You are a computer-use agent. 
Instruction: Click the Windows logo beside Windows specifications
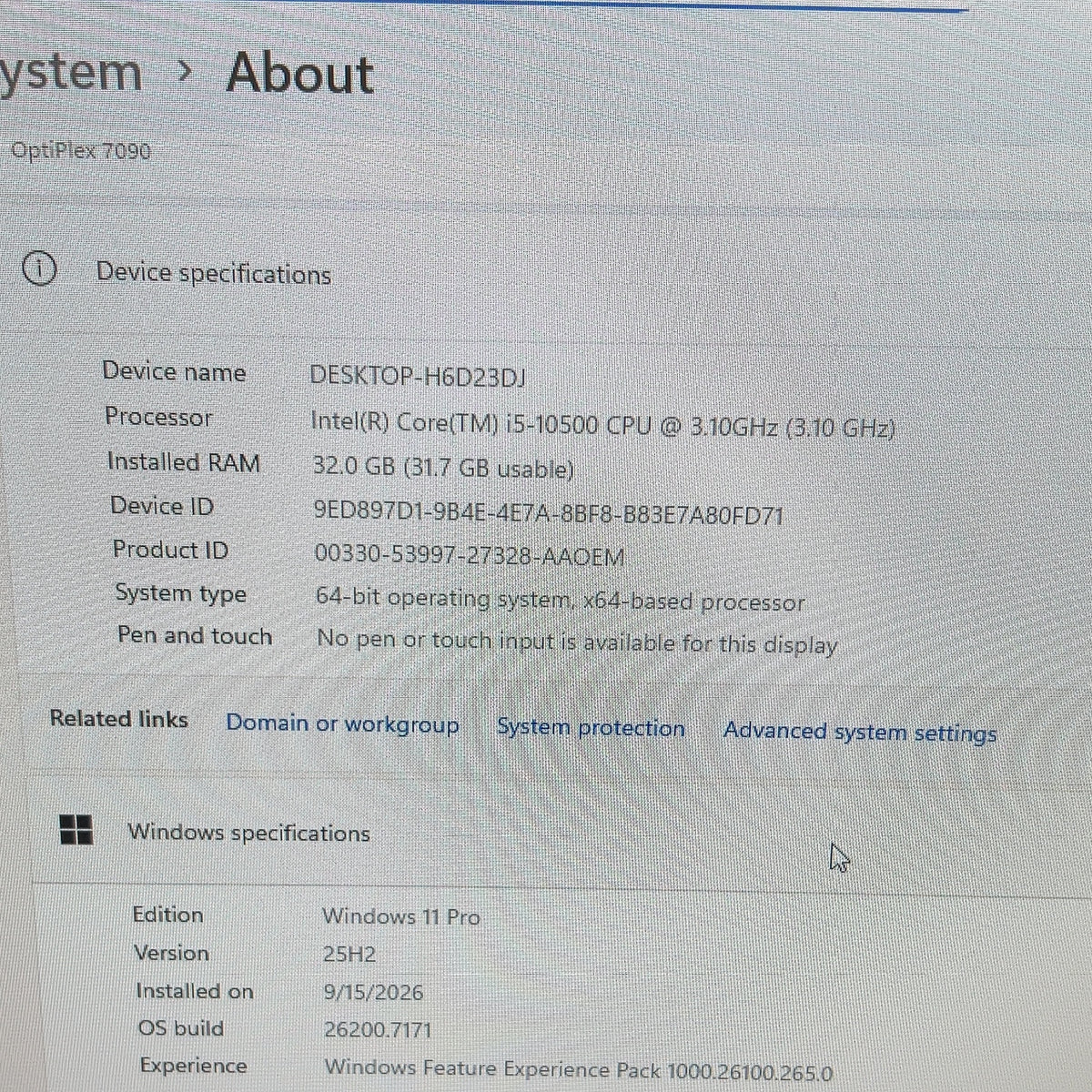(x=76, y=829)
